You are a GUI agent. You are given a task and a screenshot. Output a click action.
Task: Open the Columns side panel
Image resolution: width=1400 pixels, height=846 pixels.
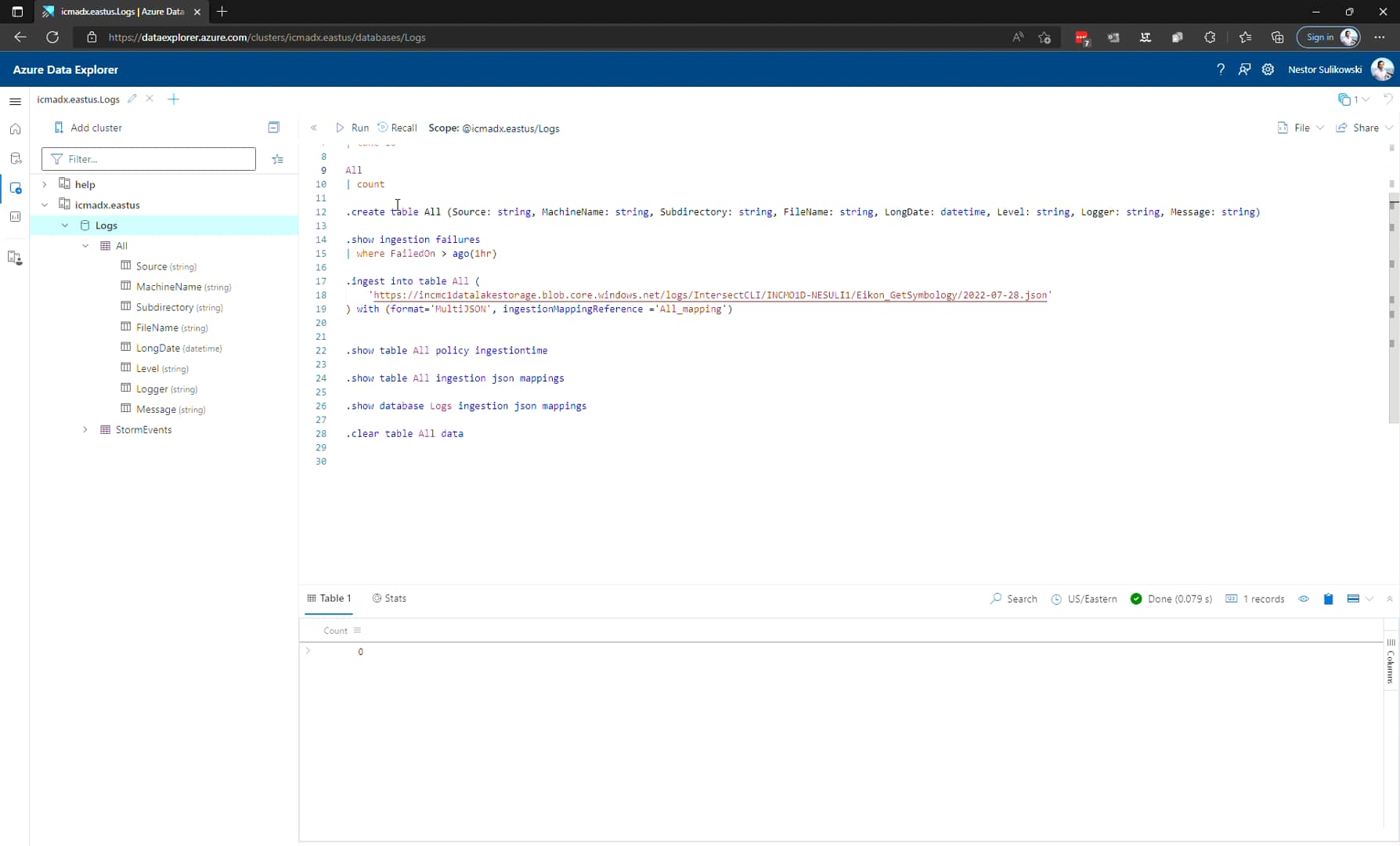click(1391, 662)
